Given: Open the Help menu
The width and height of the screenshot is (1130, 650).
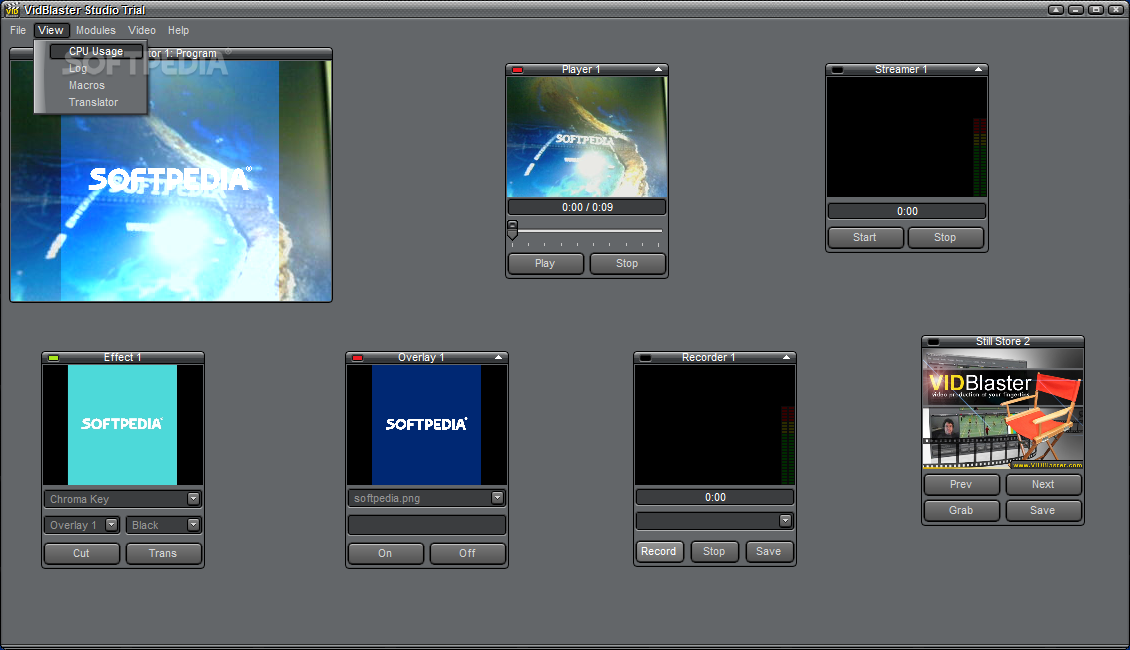Looking at the screenshot, I should (x=178, y=30).
